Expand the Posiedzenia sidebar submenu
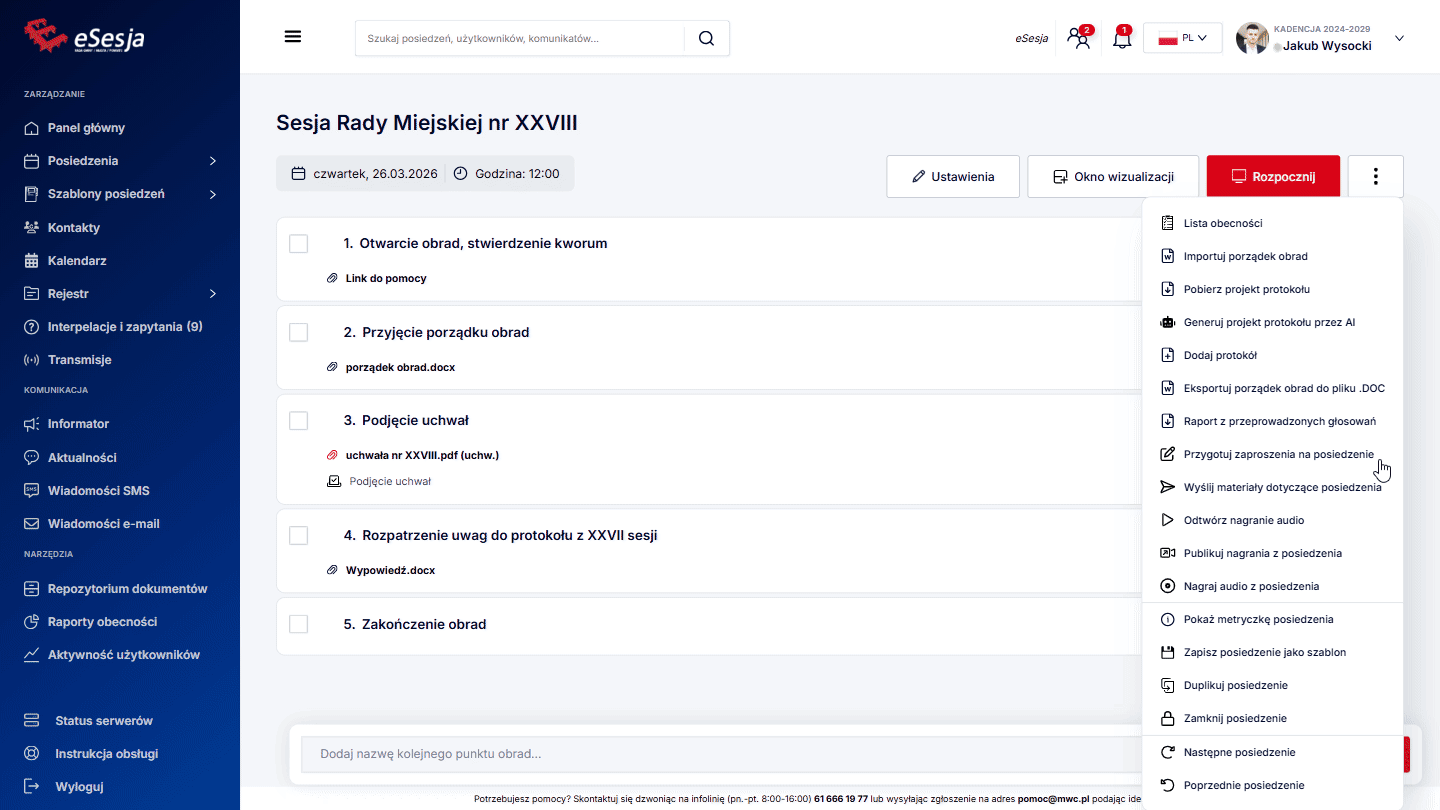1440x810 pixels. [212, 161]
